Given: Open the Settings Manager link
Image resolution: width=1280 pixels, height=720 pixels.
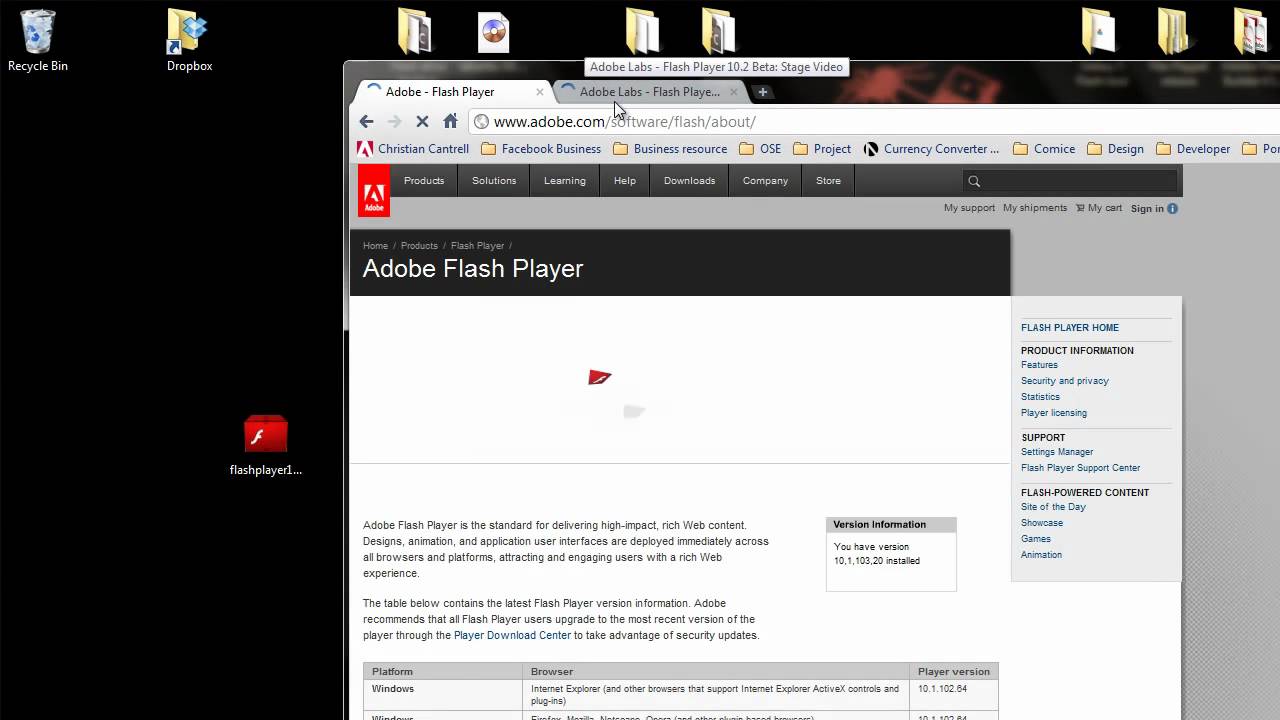Looking at the screenshot, I should (1057, 452).
